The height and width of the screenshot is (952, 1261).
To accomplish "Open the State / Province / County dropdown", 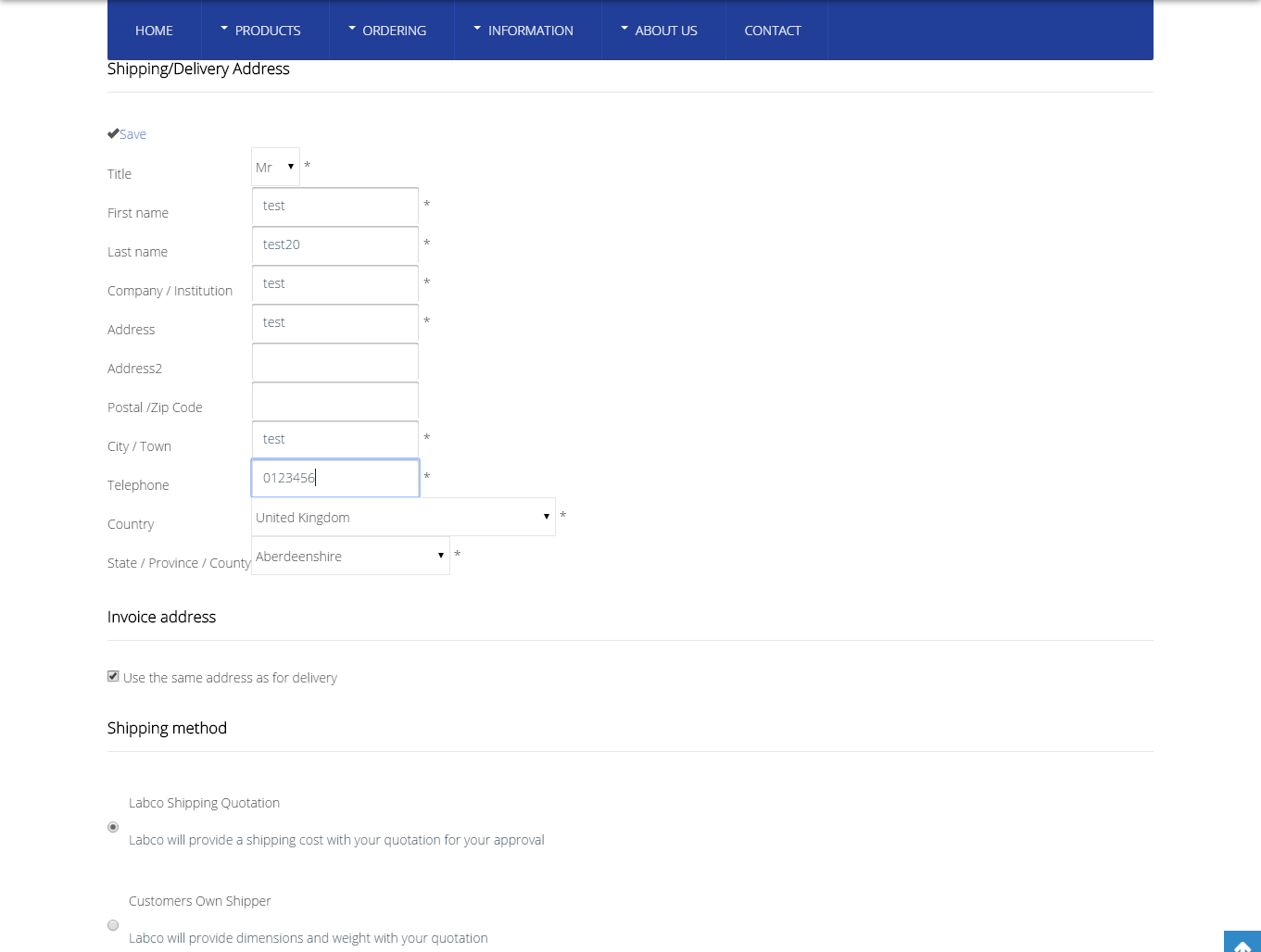I will click(350, 556).
